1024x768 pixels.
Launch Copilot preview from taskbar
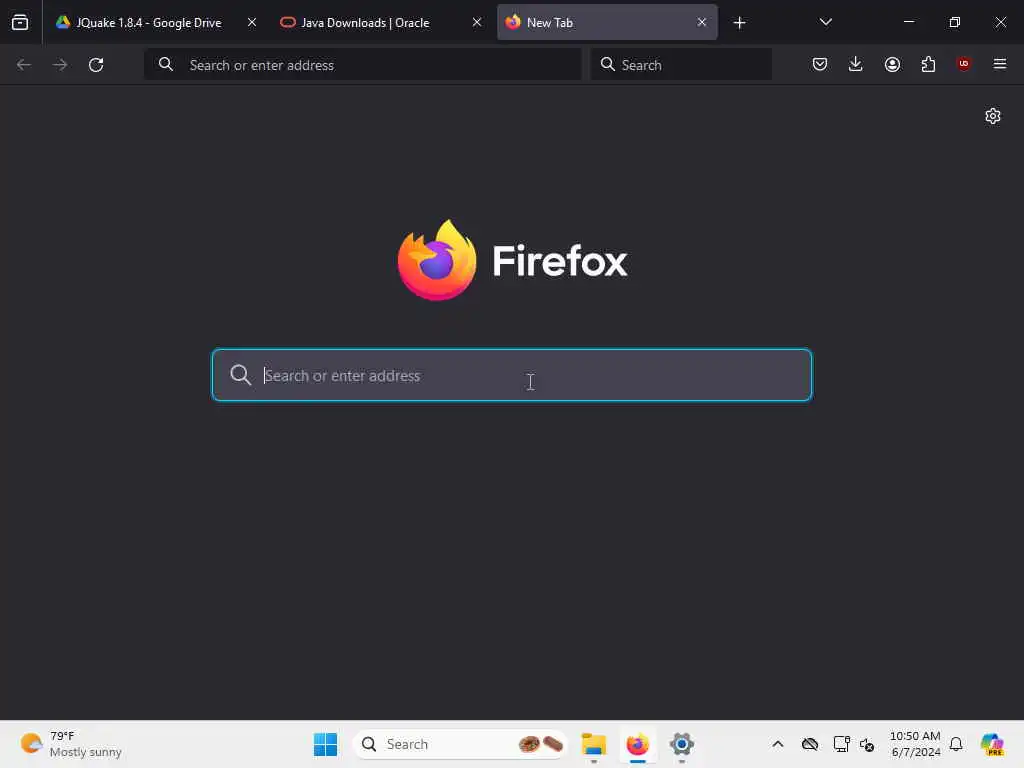992,744
